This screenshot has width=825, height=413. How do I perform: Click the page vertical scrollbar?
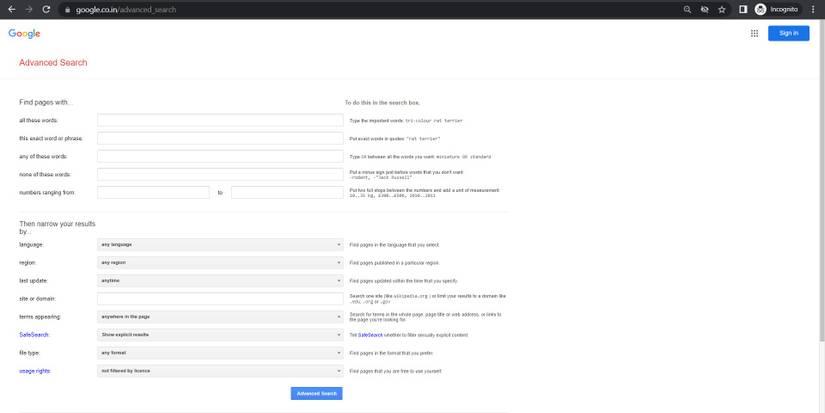click(x=822, y=179)
